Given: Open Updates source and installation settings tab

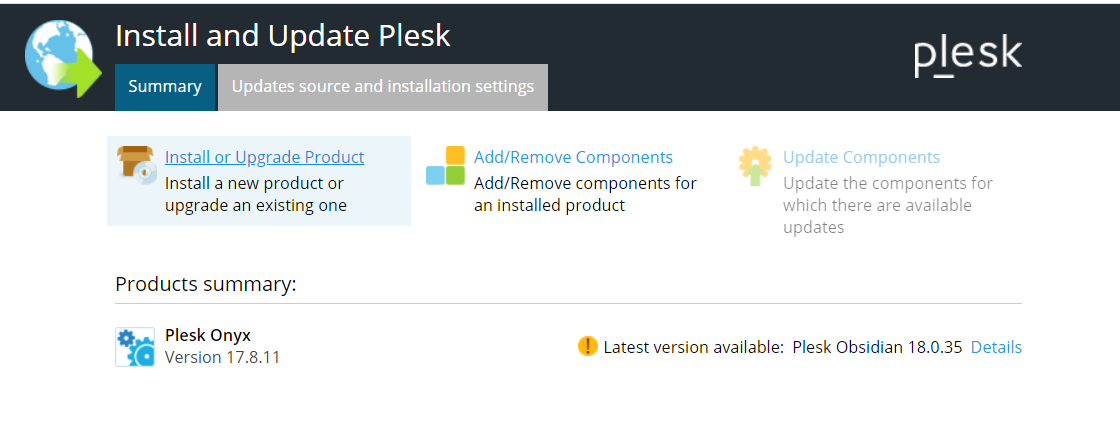Looking at the screenshot, I should [383, 87].
